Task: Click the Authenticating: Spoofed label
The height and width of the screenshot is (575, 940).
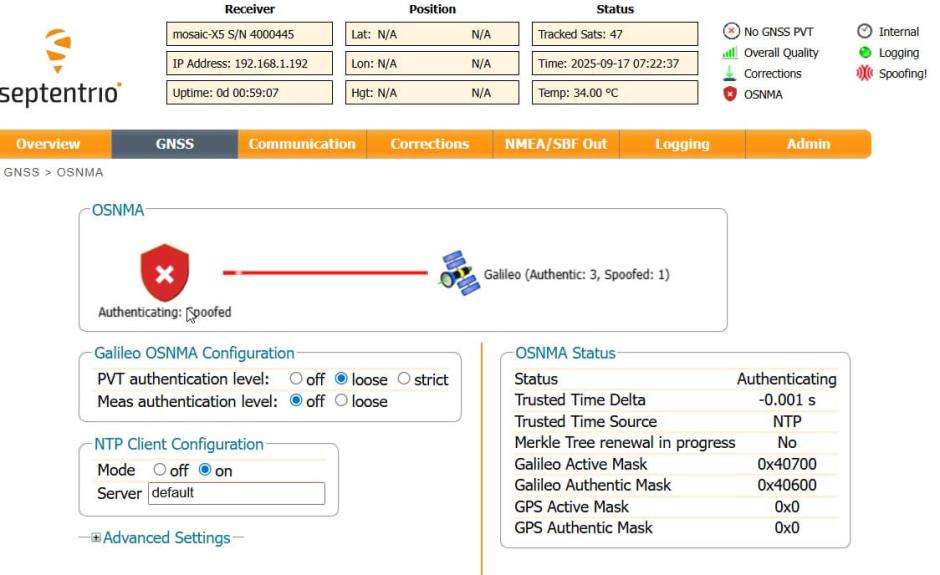Action: [x=165, y=312]
